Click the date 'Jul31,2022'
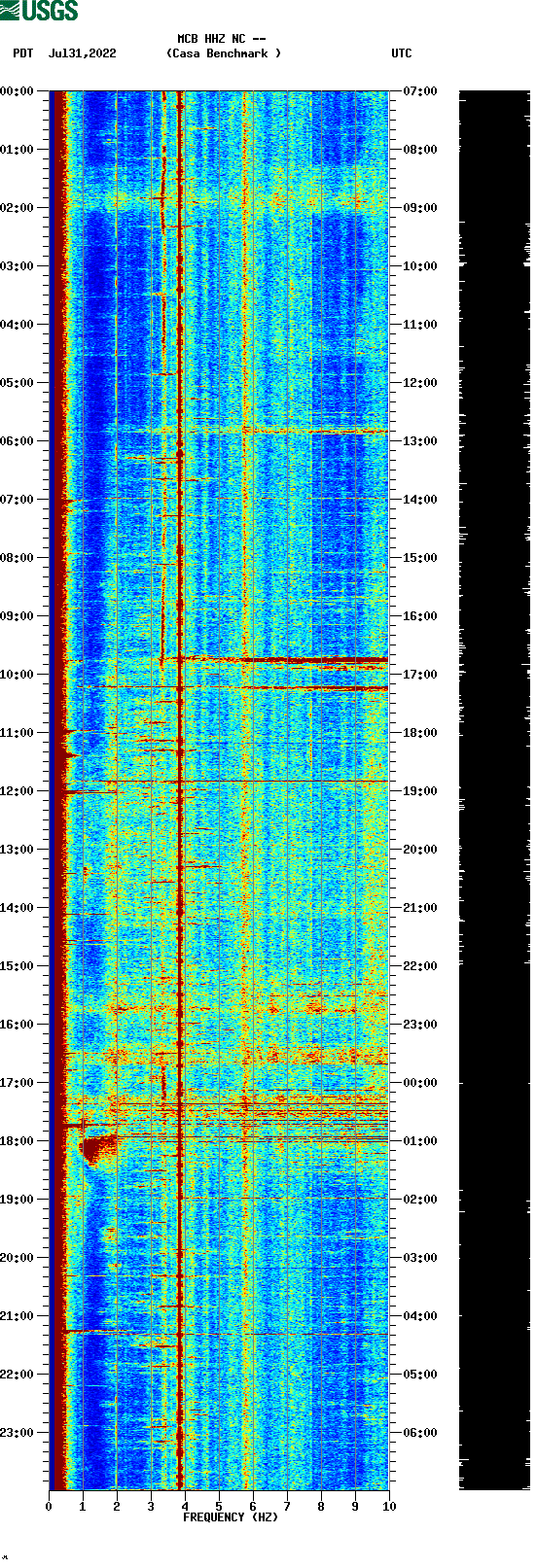The height and width of the screenshot is (1568, 537). click(82, 53)
